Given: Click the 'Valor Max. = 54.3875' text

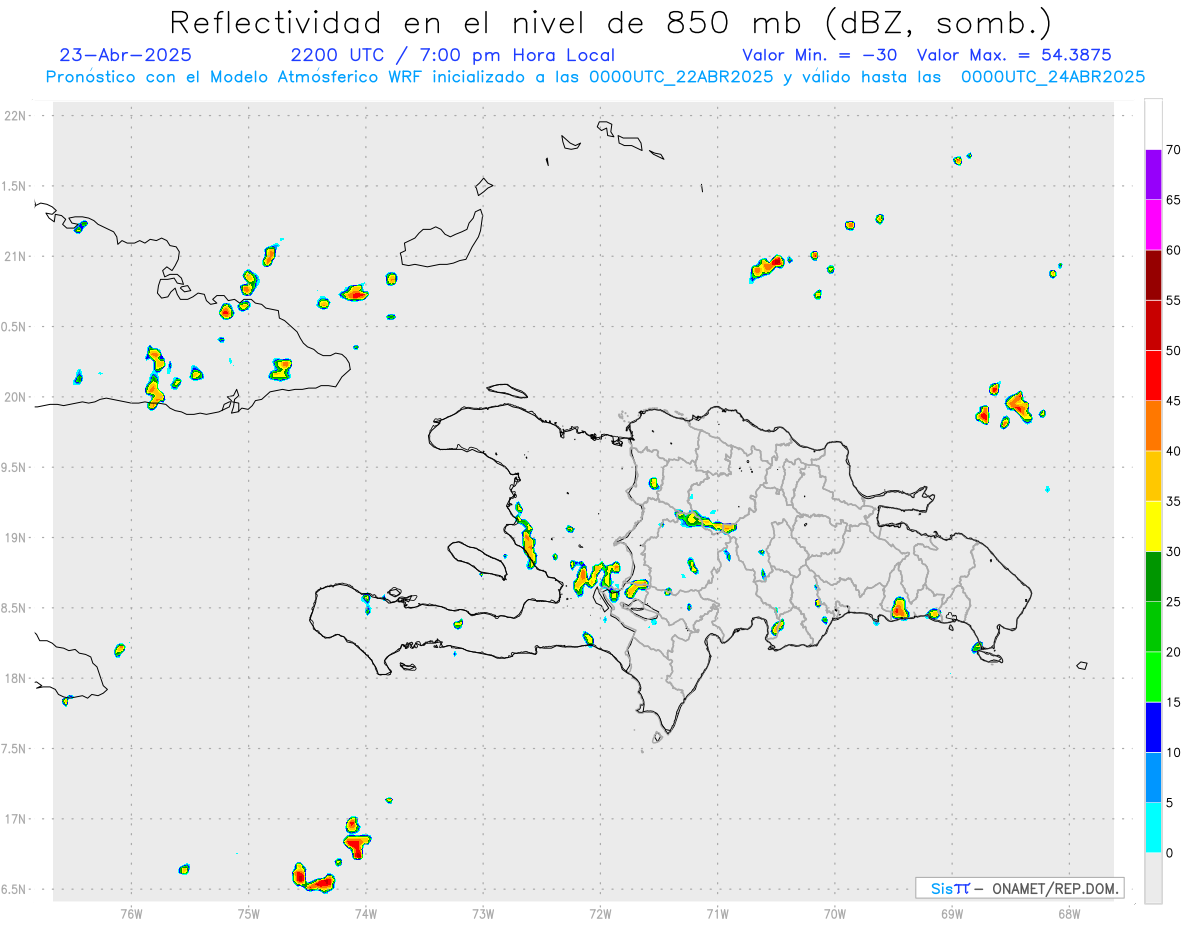Looking at the screenshot, I should (1014, 55).
